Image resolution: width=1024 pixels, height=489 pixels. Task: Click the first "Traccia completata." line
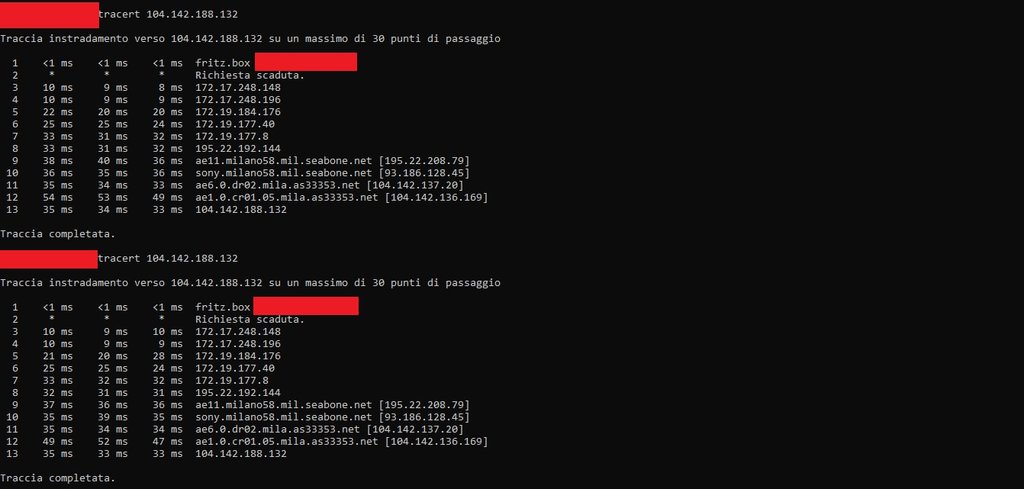click(x=57, y=234)
